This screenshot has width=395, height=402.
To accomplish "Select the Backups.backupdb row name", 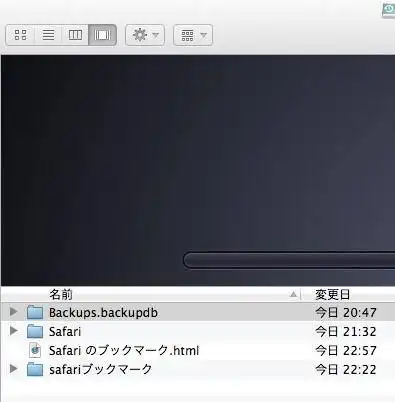I will point(103,313).
